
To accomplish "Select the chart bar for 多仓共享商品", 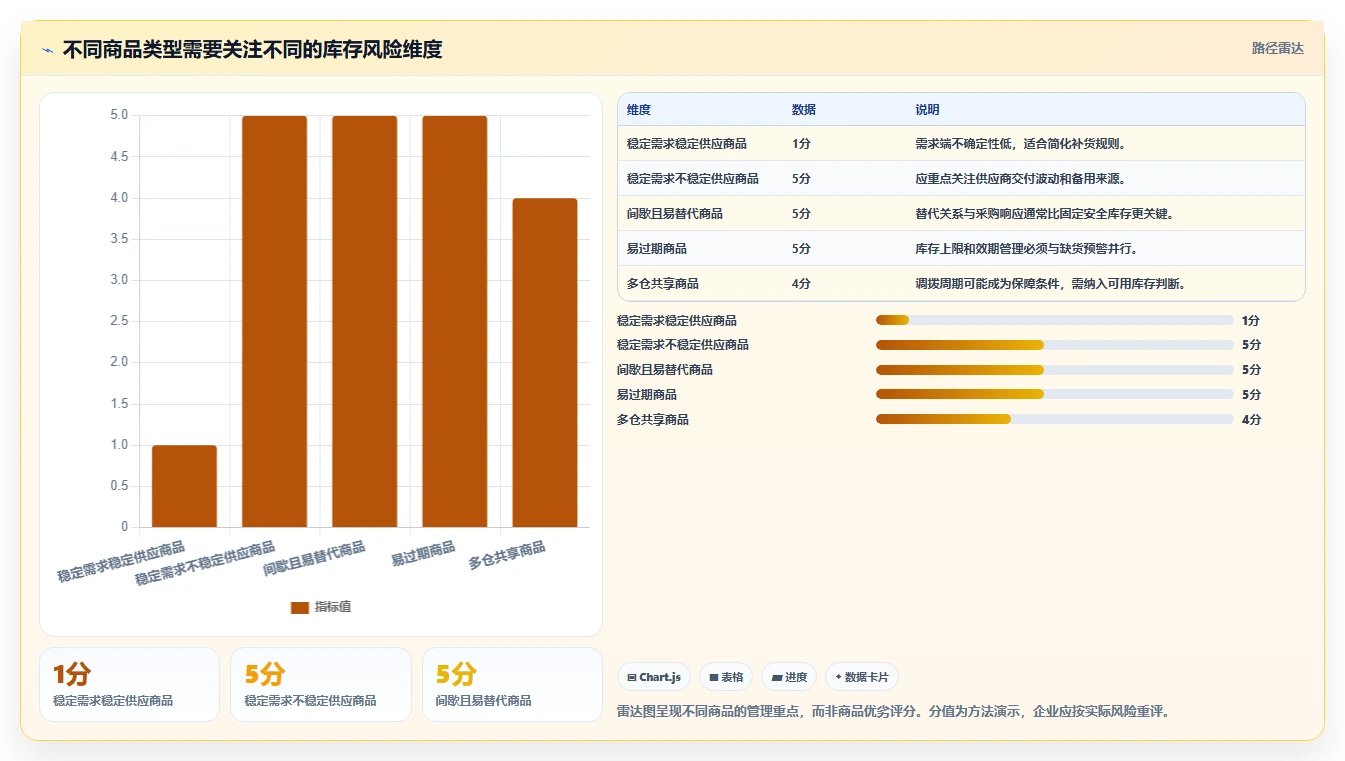I will coord(545,362).
